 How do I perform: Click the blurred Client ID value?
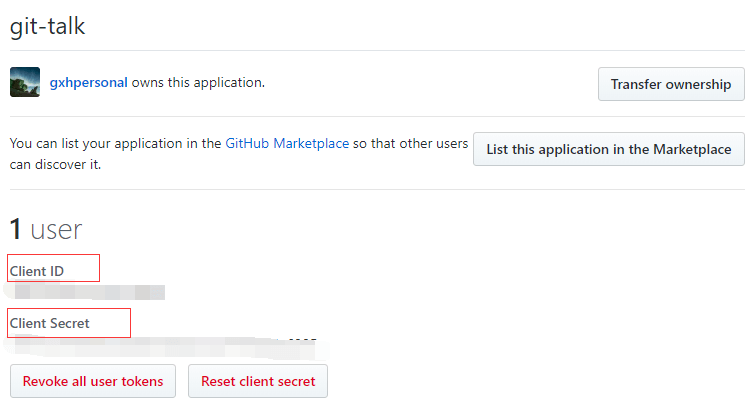(x=85, y=292)
